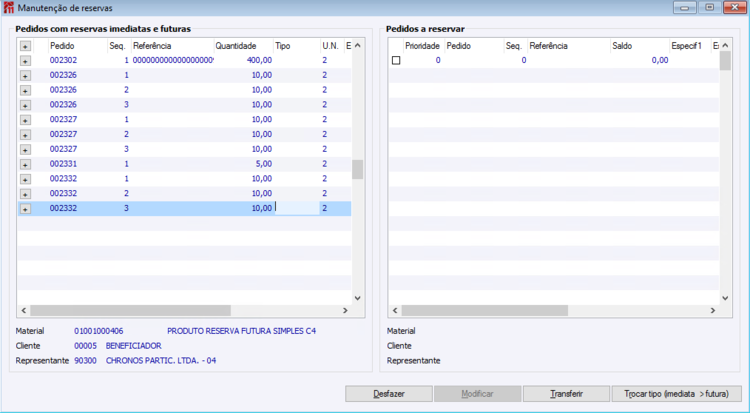
Task: Click right grid vertical scrollbar down arrow
Action: pyautogui.click(x=725, y=298)
